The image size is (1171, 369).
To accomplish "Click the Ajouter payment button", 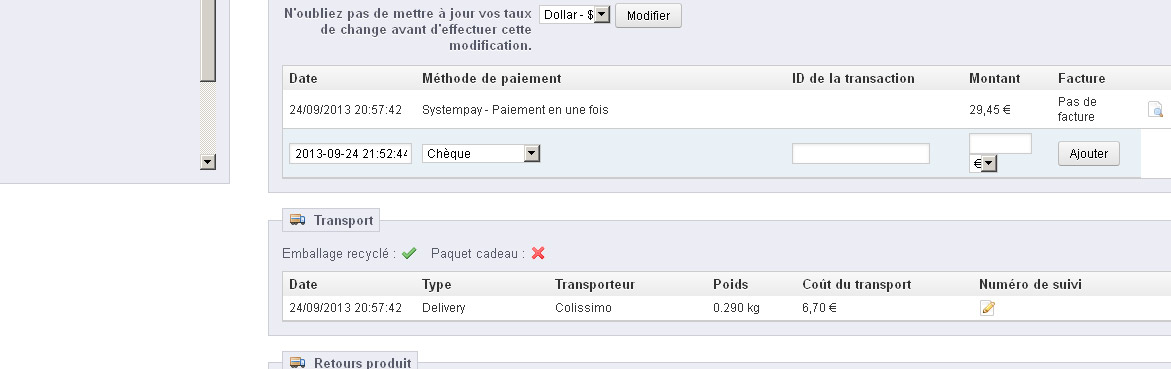I will click(1089, 153).
